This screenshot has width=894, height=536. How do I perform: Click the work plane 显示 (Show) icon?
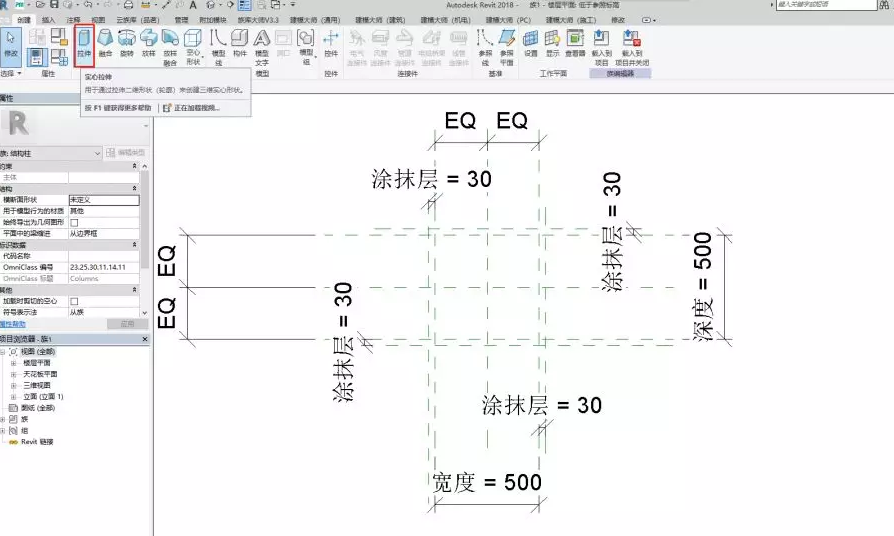point(552,43)
